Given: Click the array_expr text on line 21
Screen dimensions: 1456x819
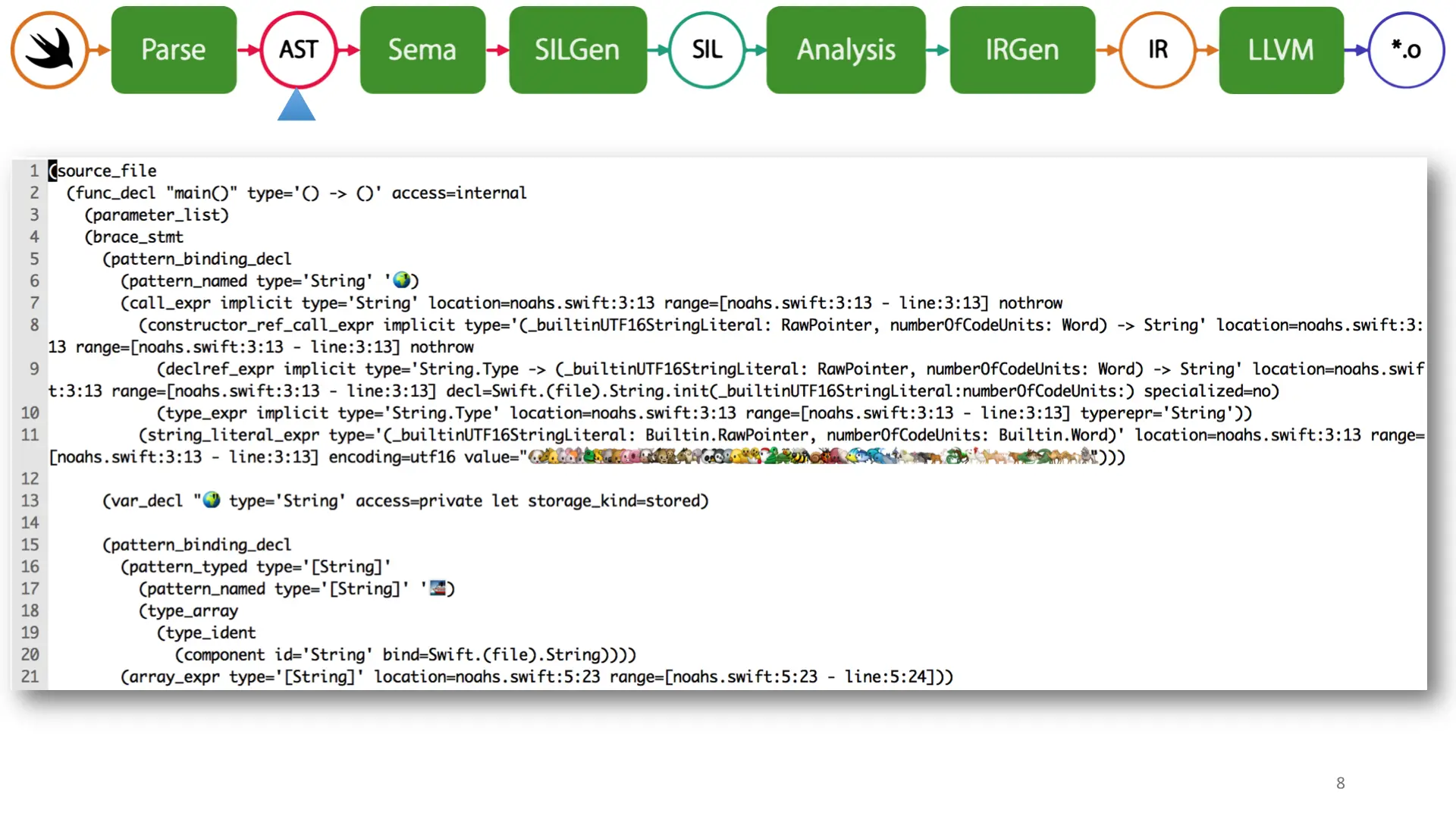Looking at the screenshot, I should 174,676.
